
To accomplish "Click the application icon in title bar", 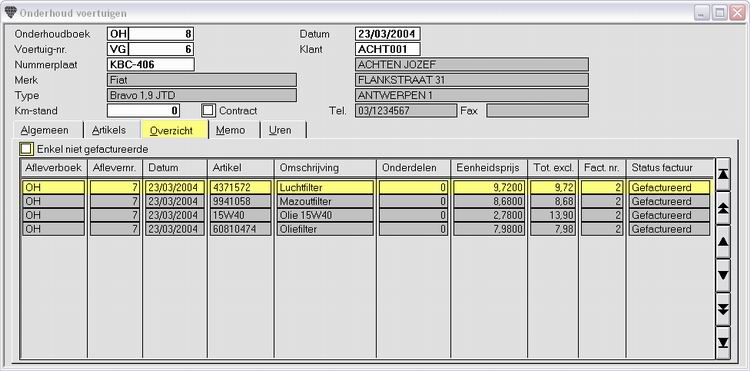I will pyautogui.click(x=10, y=12).
